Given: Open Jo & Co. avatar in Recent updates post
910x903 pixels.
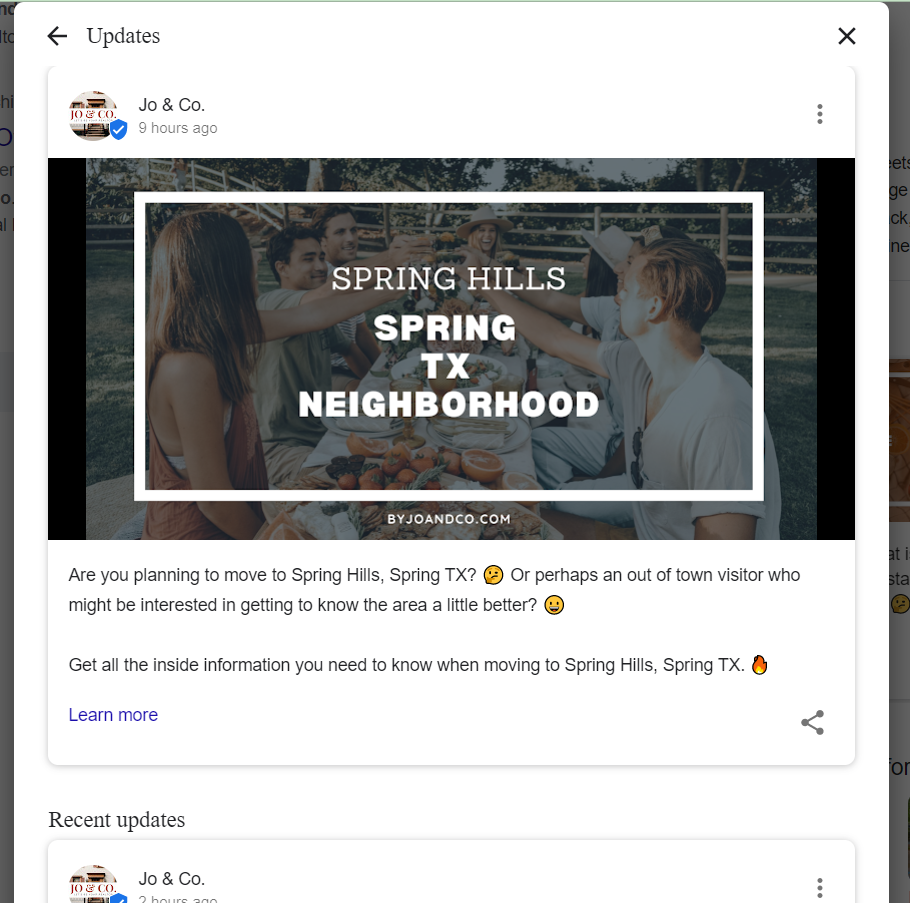Looking at the screenshot, I should [93, 885].
